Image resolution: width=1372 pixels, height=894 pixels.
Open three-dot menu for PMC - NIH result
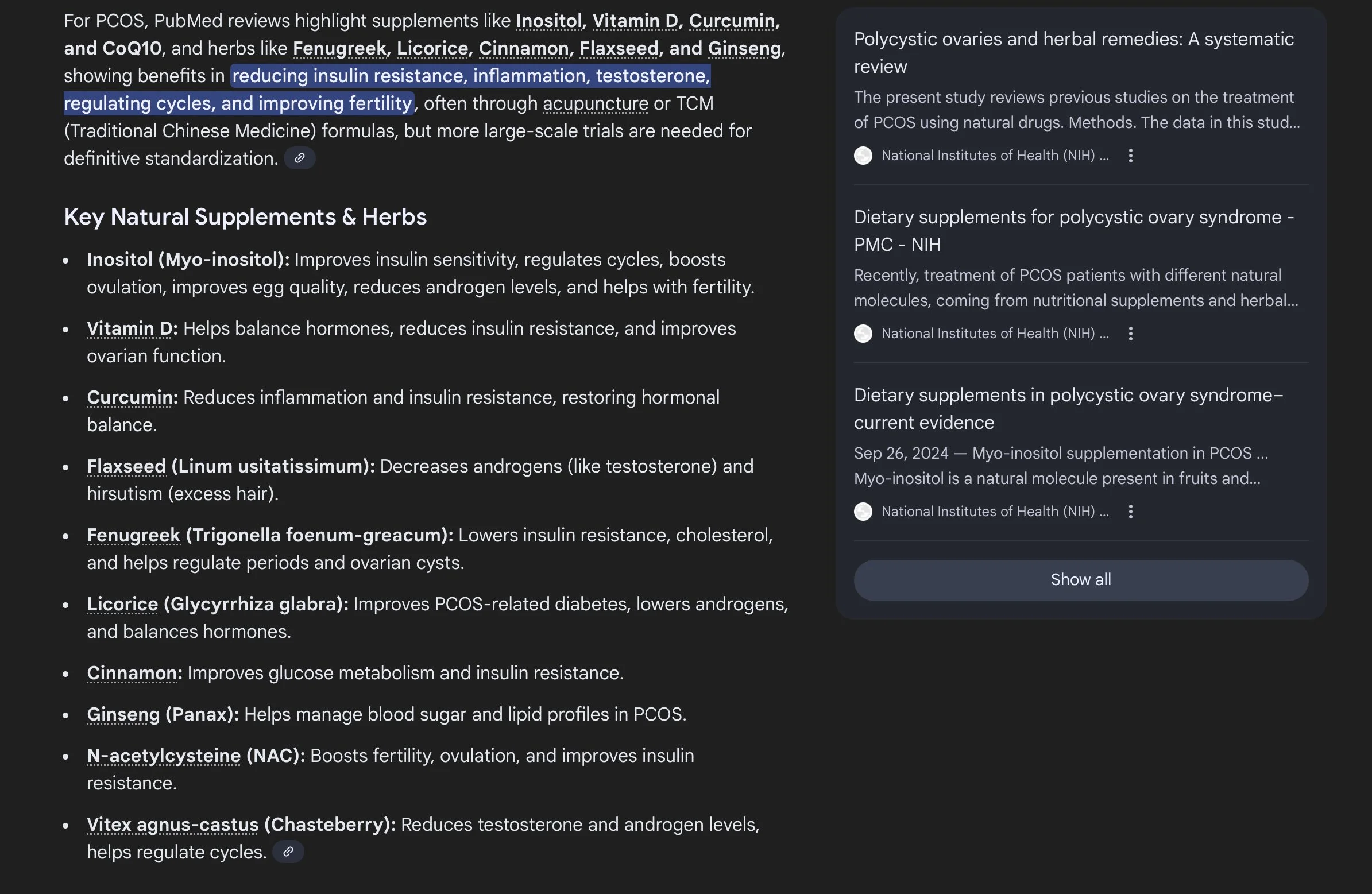coord(1130,334)
